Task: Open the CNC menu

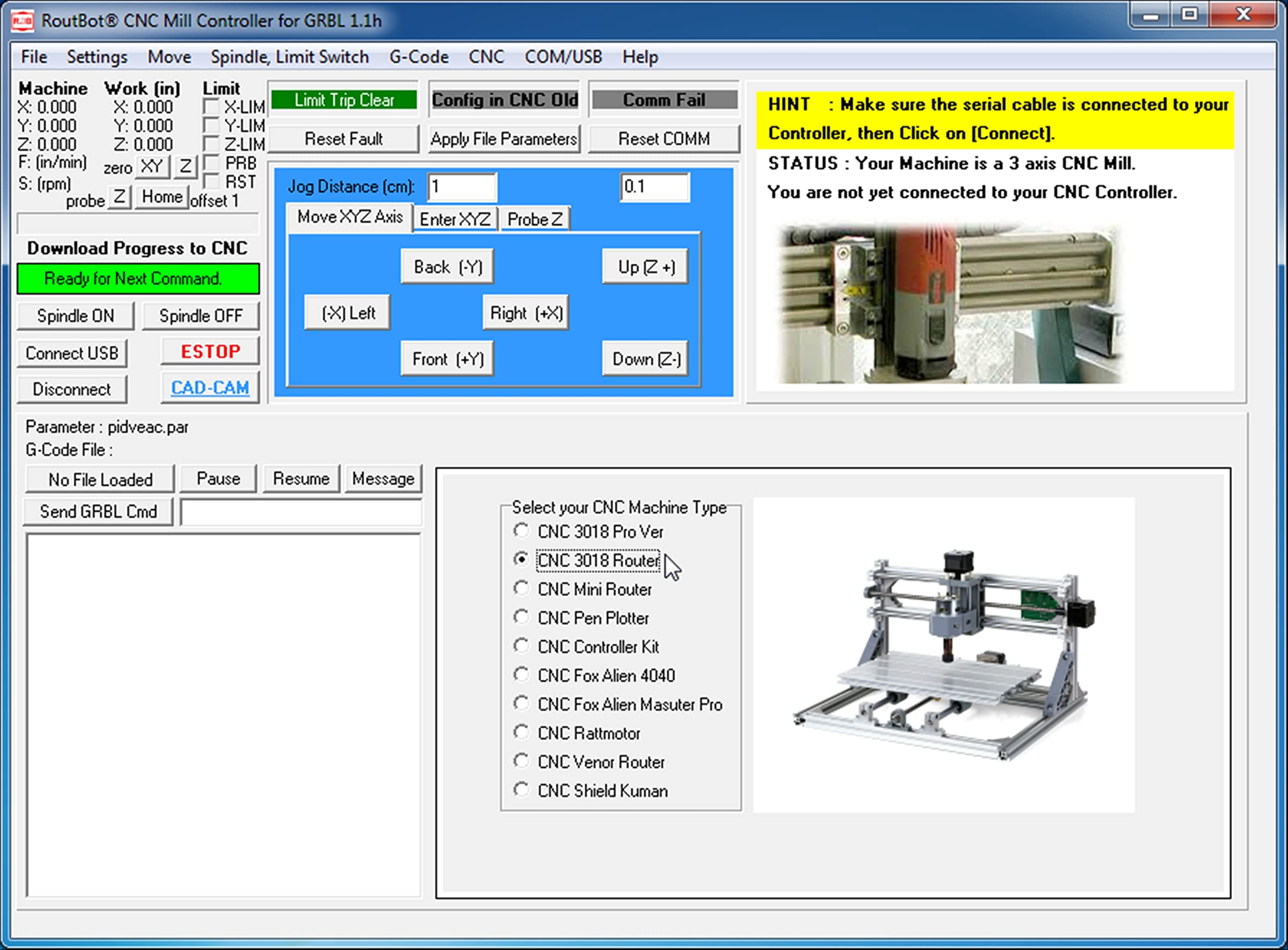Action: (x=486, y=57)
